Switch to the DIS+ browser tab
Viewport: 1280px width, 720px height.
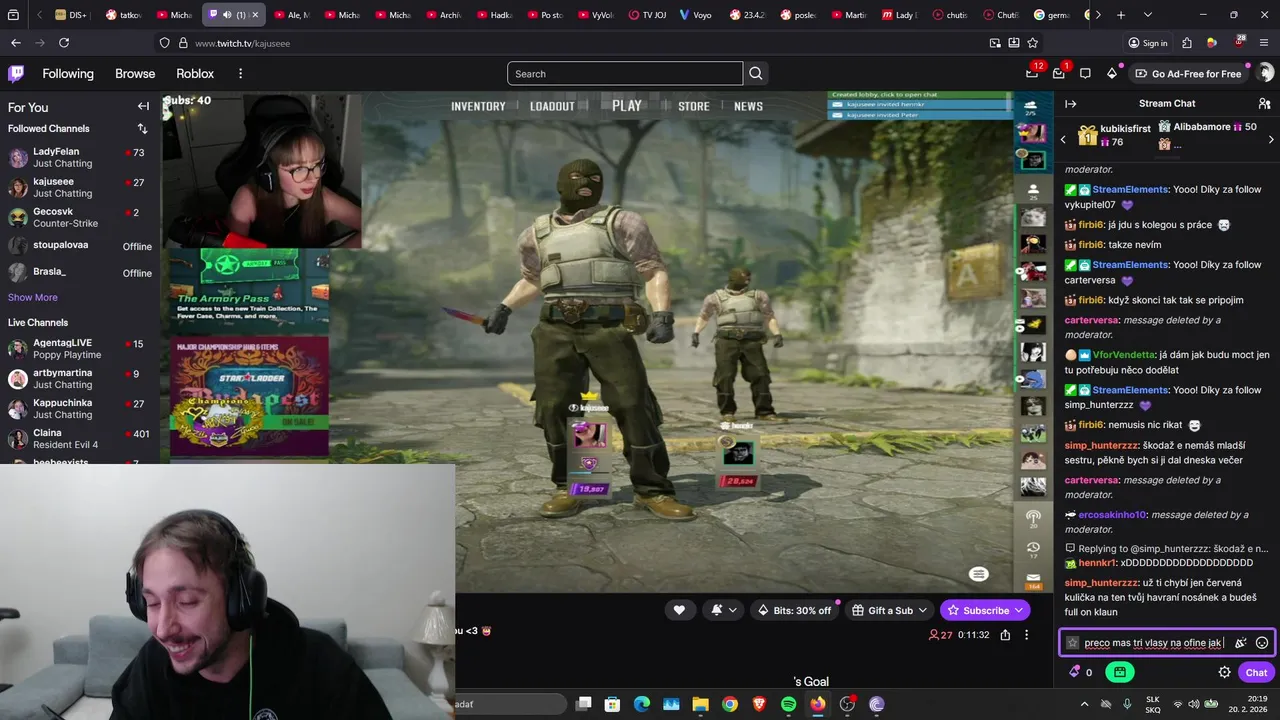(71, 15)
